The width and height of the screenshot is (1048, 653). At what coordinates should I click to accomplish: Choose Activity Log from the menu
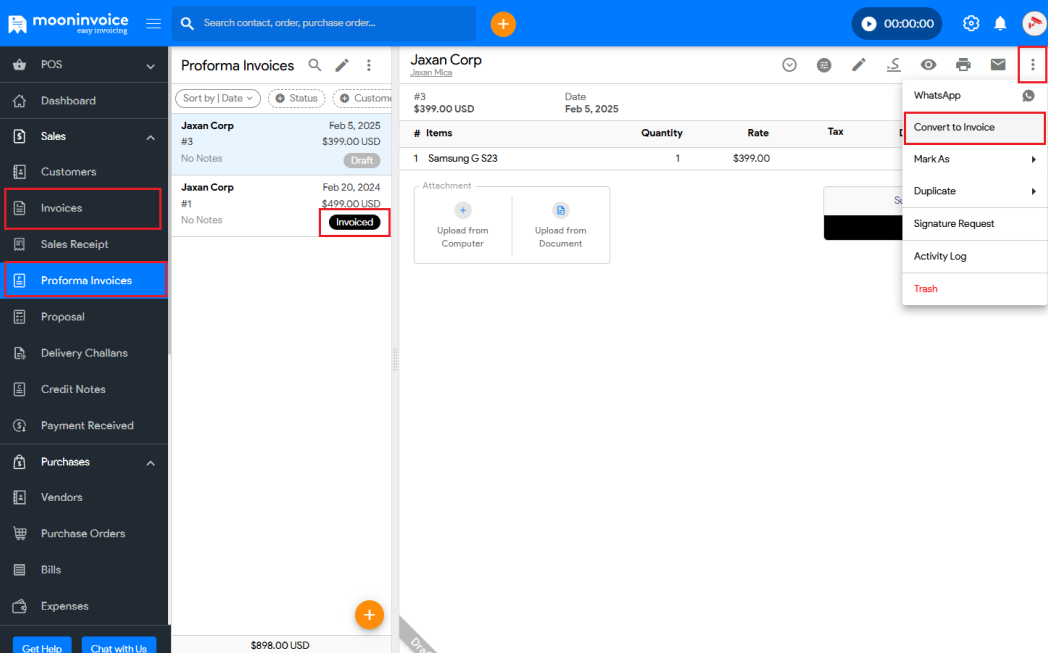(940, 256)
